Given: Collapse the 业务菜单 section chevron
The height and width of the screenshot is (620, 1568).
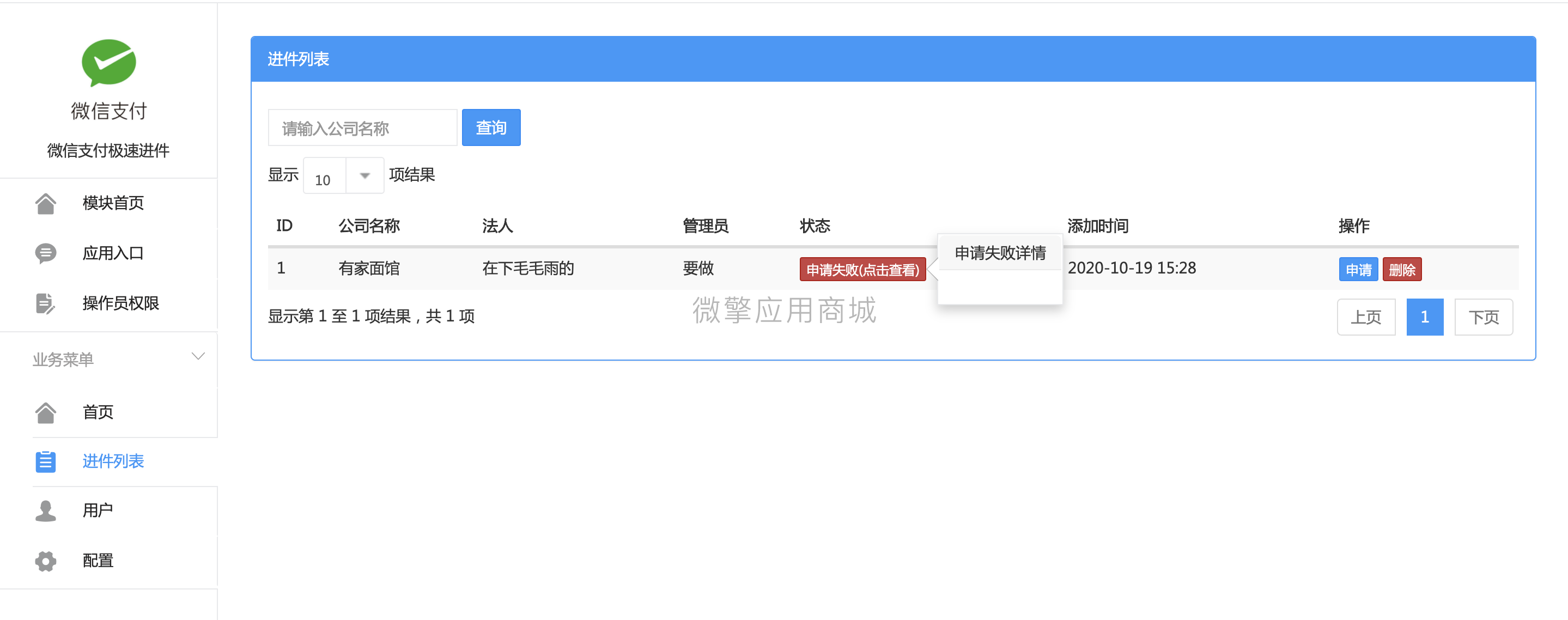Looking at the screenshot, I should (198, 356).
